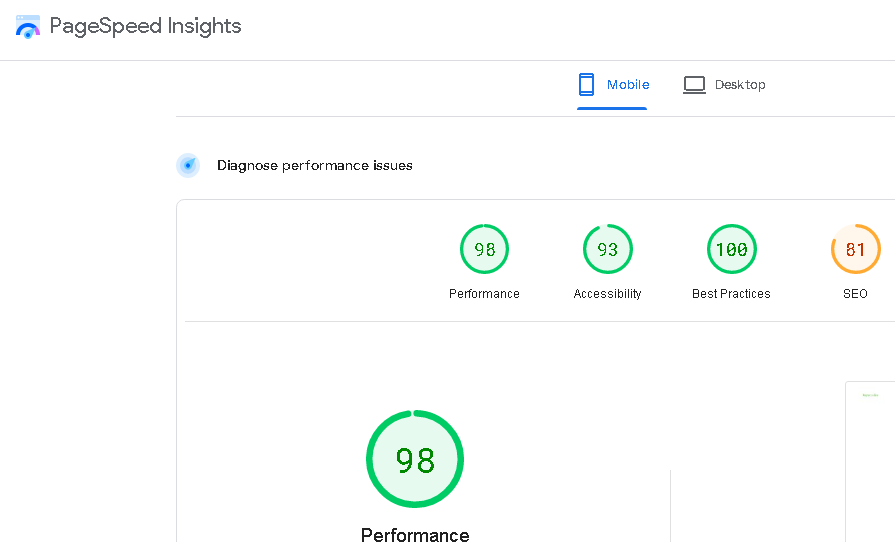Open the PageSpeed Insights title link

coord(145,26)
